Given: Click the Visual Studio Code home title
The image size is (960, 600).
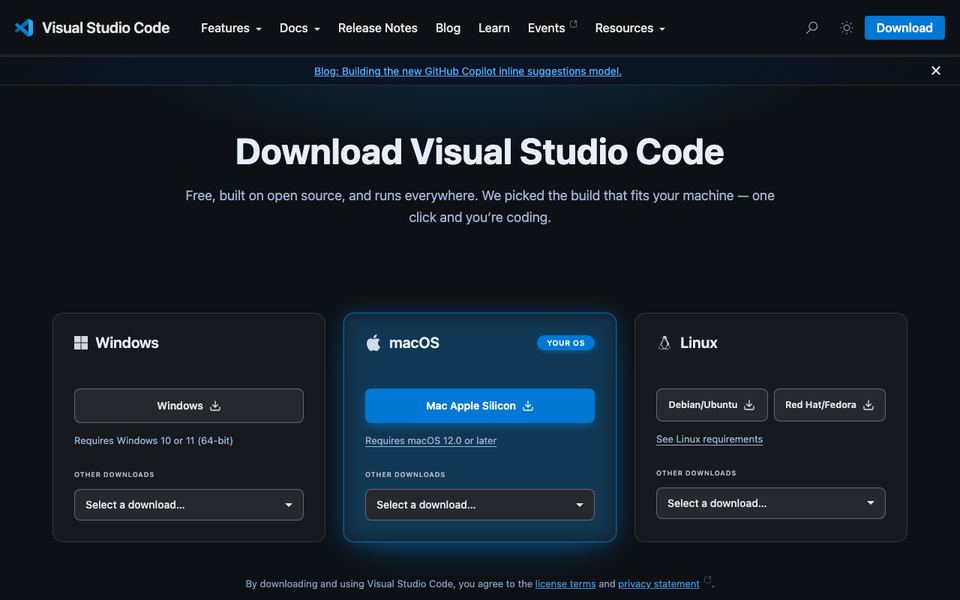Looking at the screenshot, I should (x=106, y=28).
